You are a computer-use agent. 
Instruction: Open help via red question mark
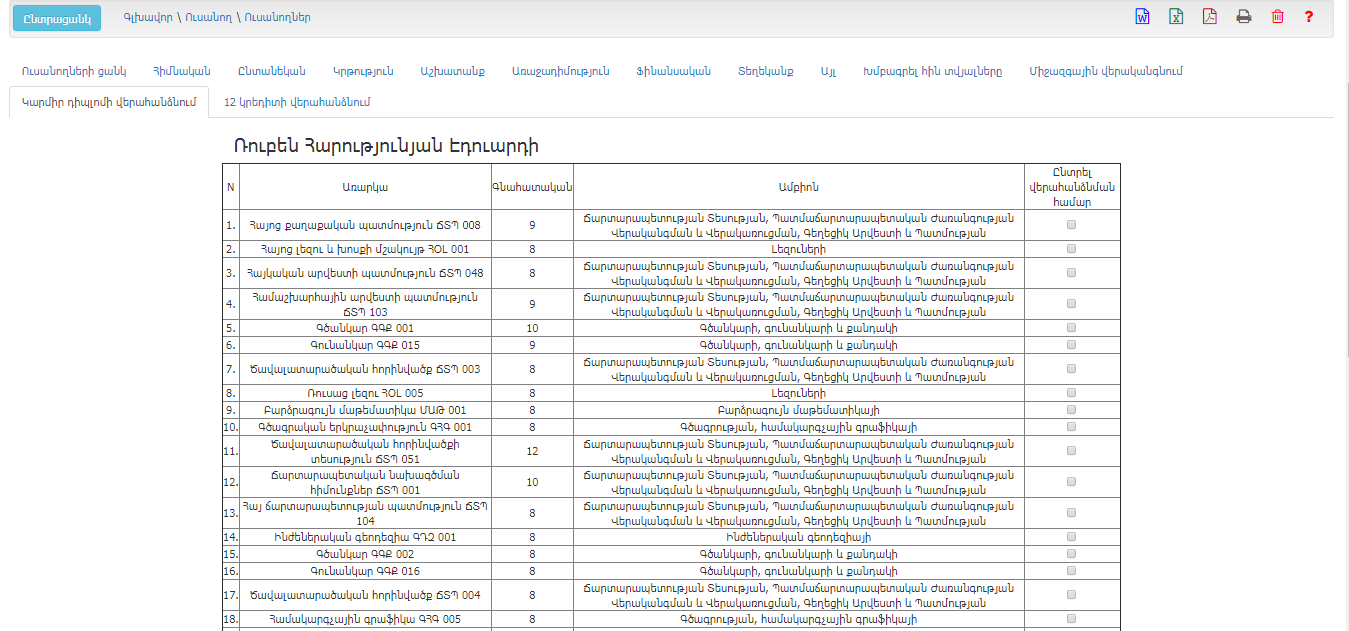1309,17
